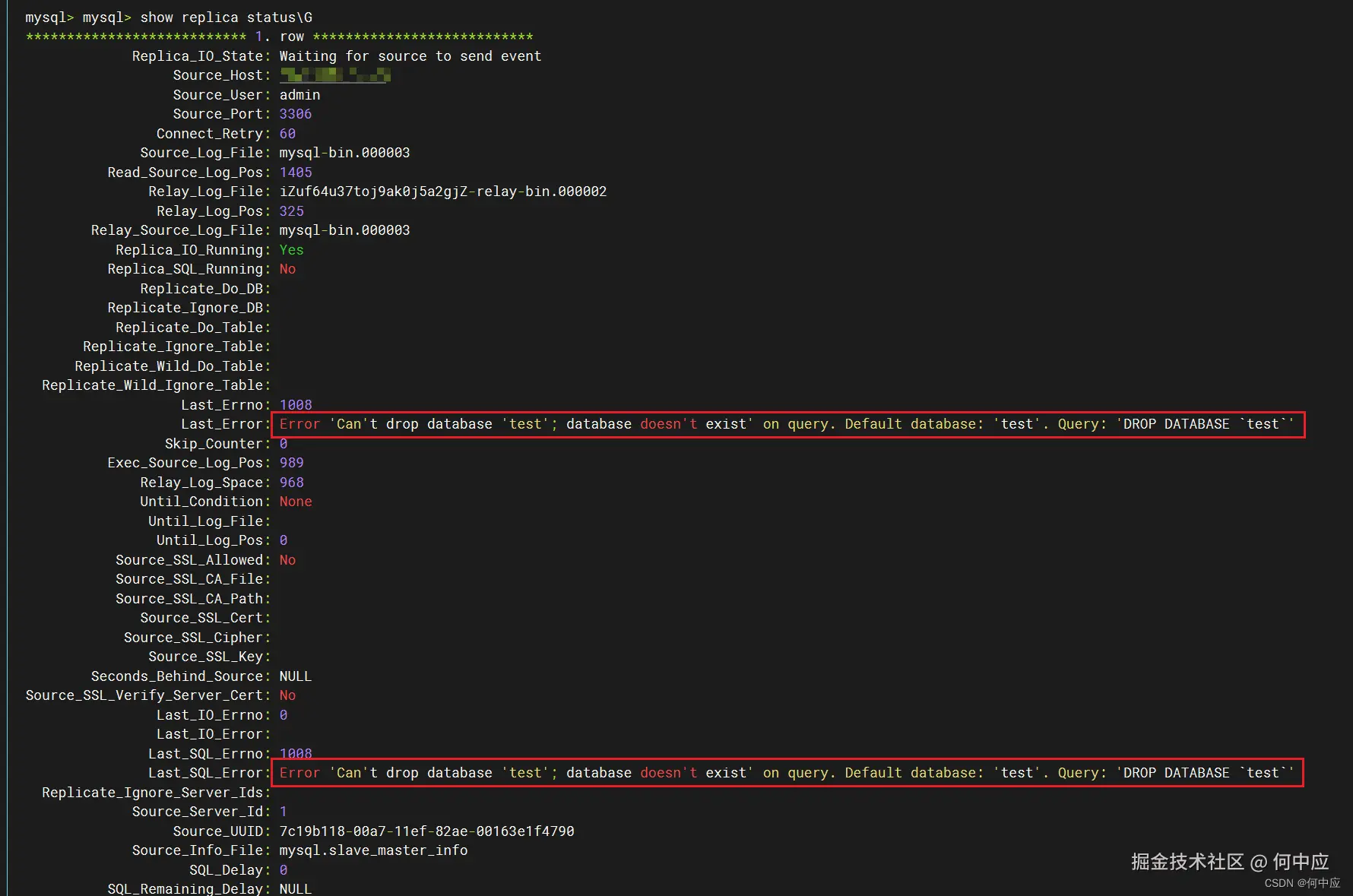The height and width of the screenshot is (896, 1353).
Task: Select the Source_Server_Id value '1'
Action: tap(284, 812)
